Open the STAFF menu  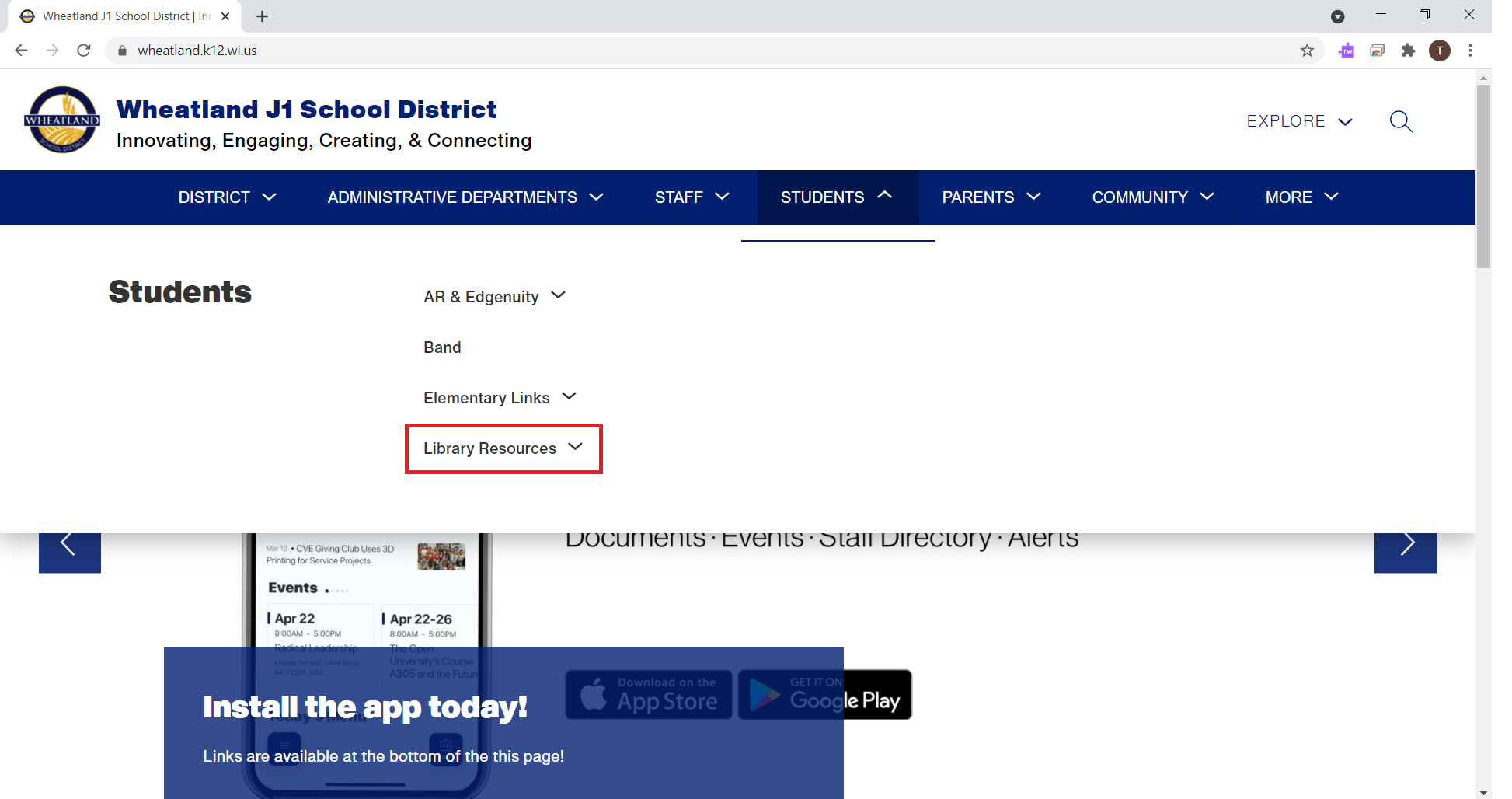tap(692, 197)
